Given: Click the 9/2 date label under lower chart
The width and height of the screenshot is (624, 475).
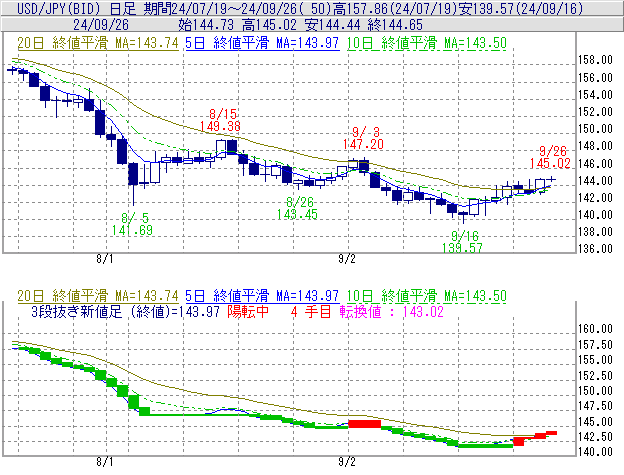Looking at the screenshot, I should coord(347,462).
